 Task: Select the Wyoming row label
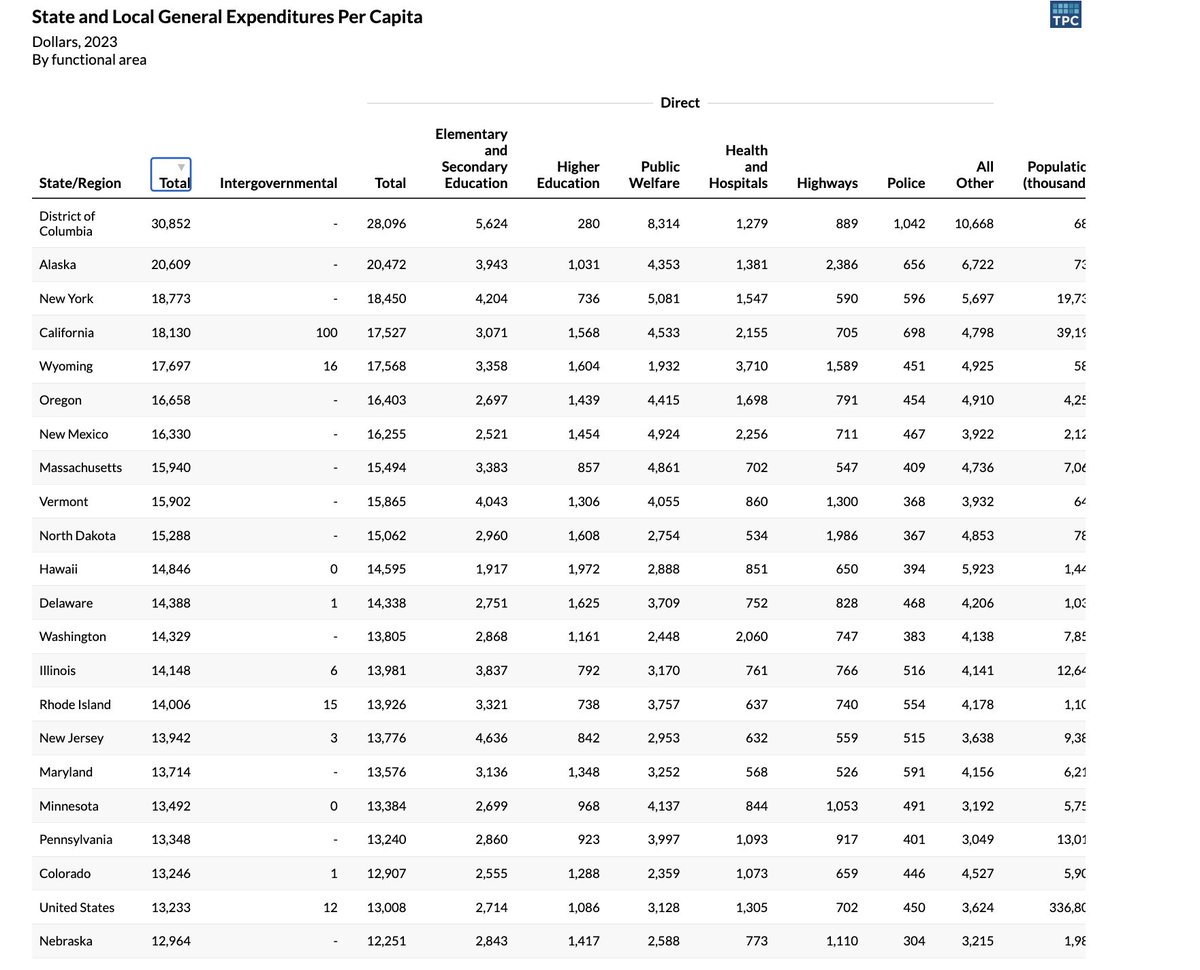point(66,366)
